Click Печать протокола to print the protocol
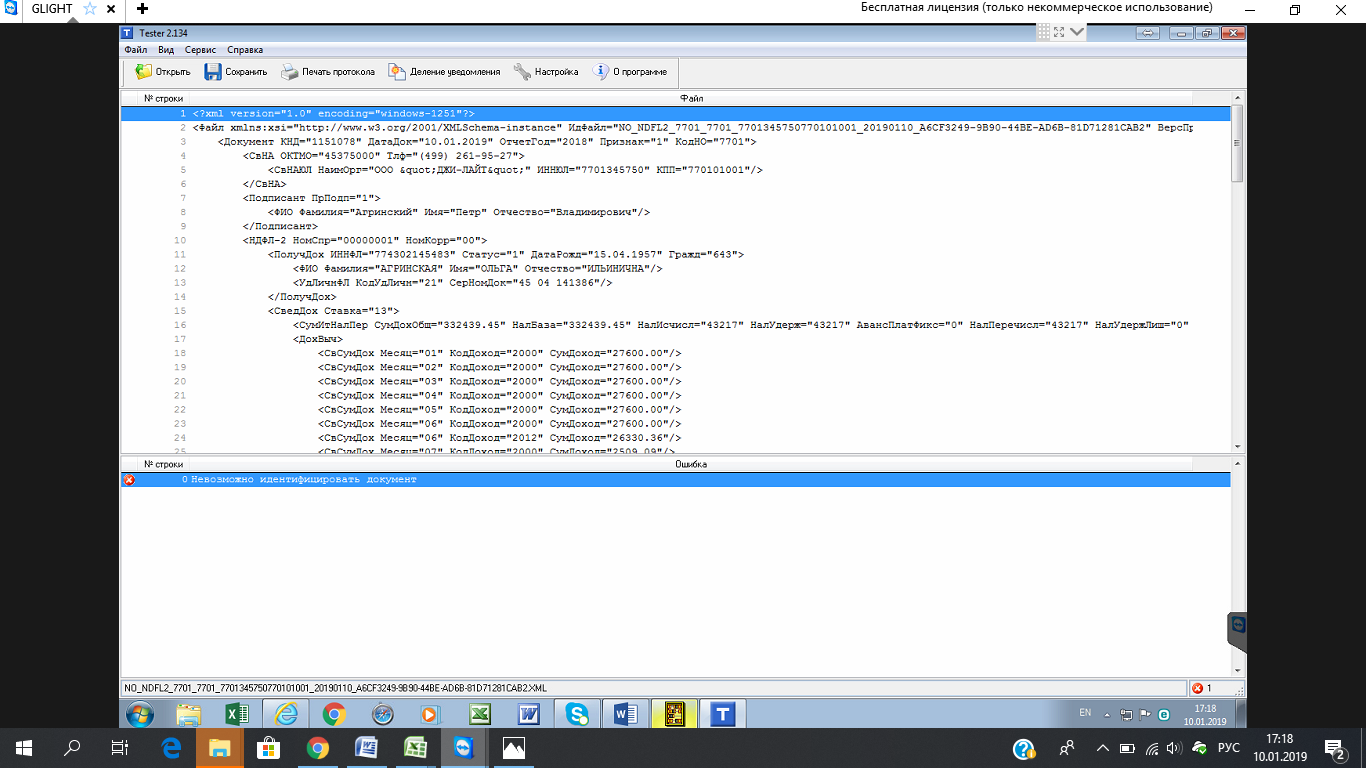The width and height of the screenshot is (1366, 768). (x=328, y=72)
